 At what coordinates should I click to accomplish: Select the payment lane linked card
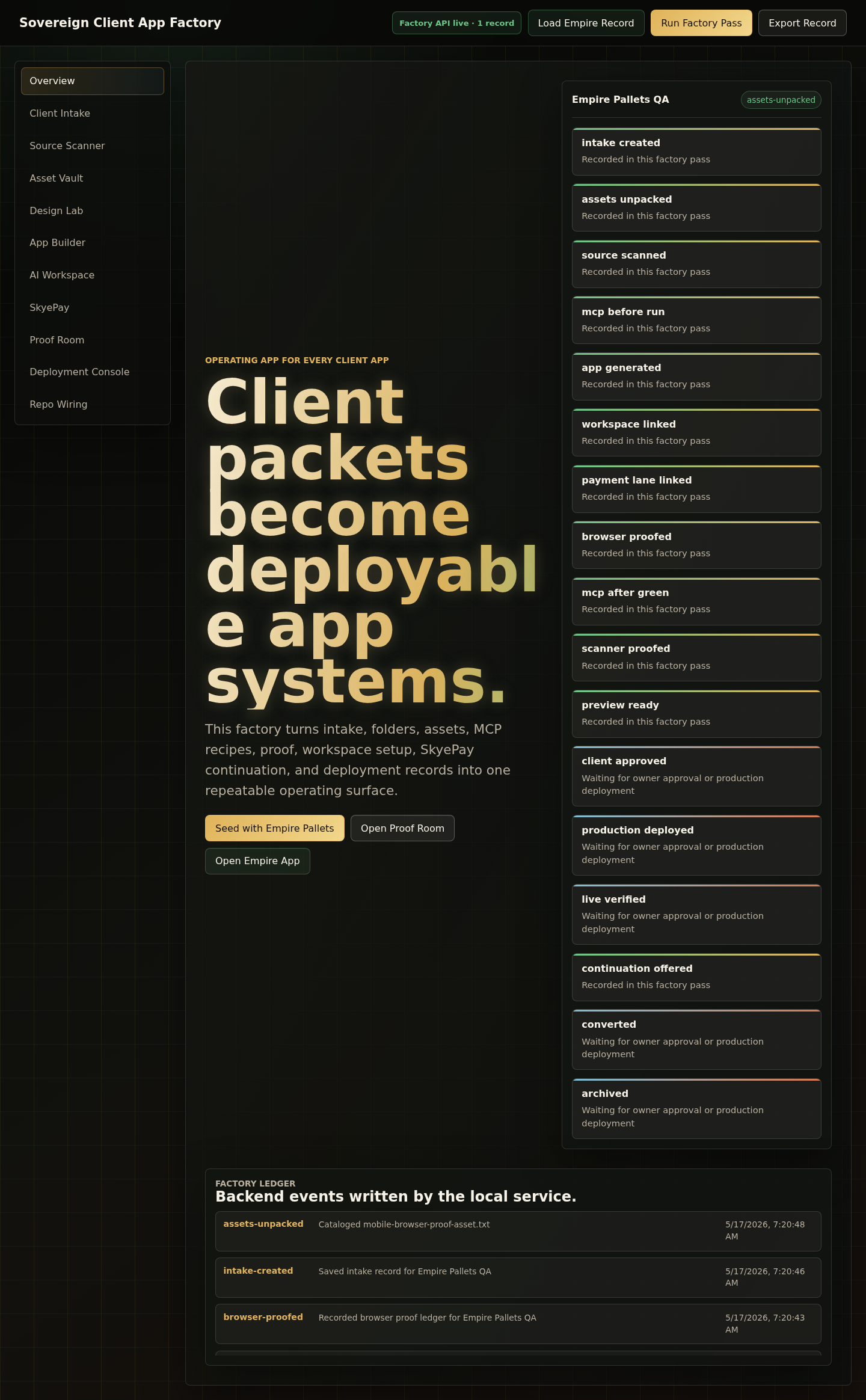696,489
